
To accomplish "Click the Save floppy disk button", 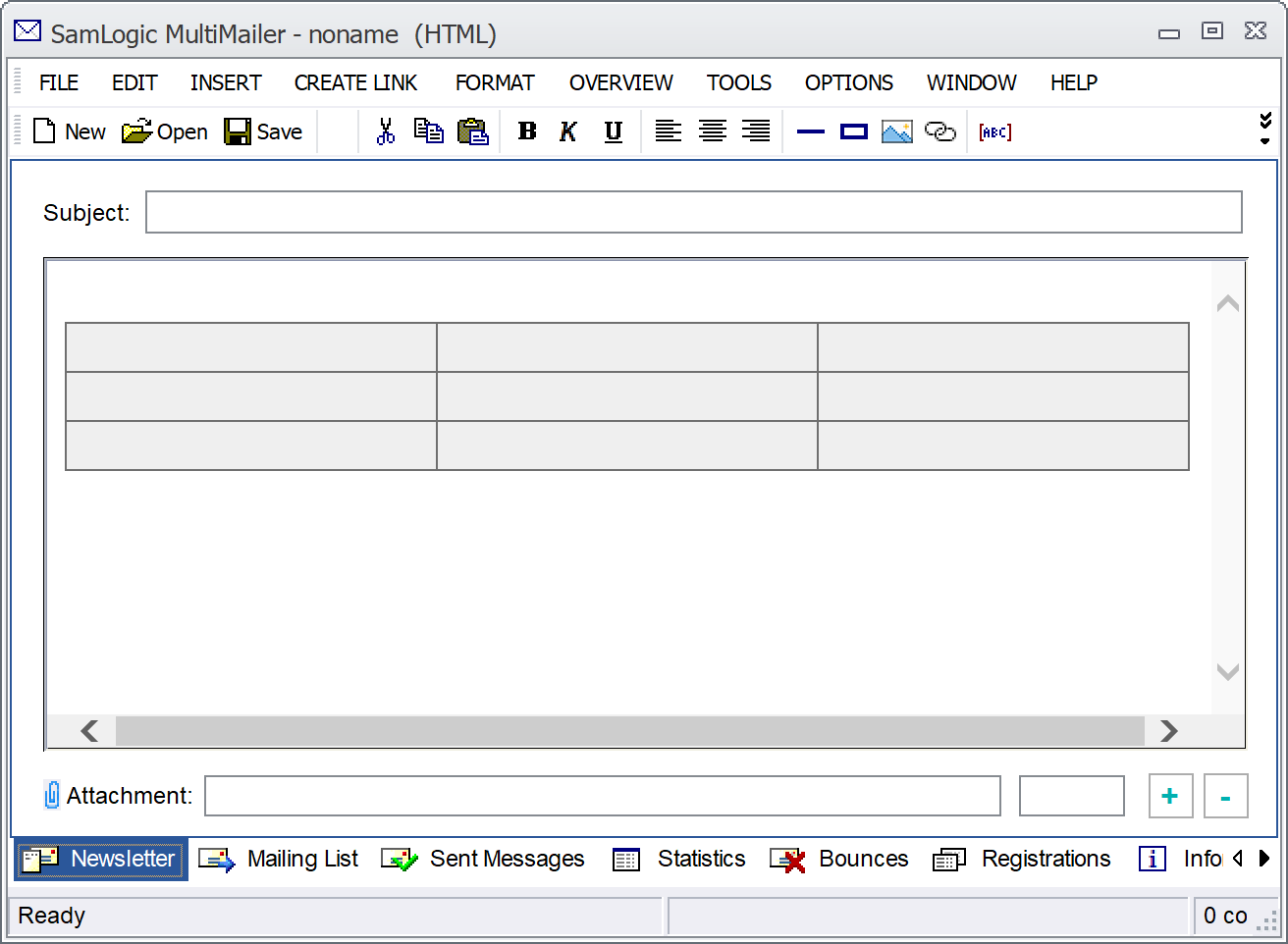I will click(263, 131).
